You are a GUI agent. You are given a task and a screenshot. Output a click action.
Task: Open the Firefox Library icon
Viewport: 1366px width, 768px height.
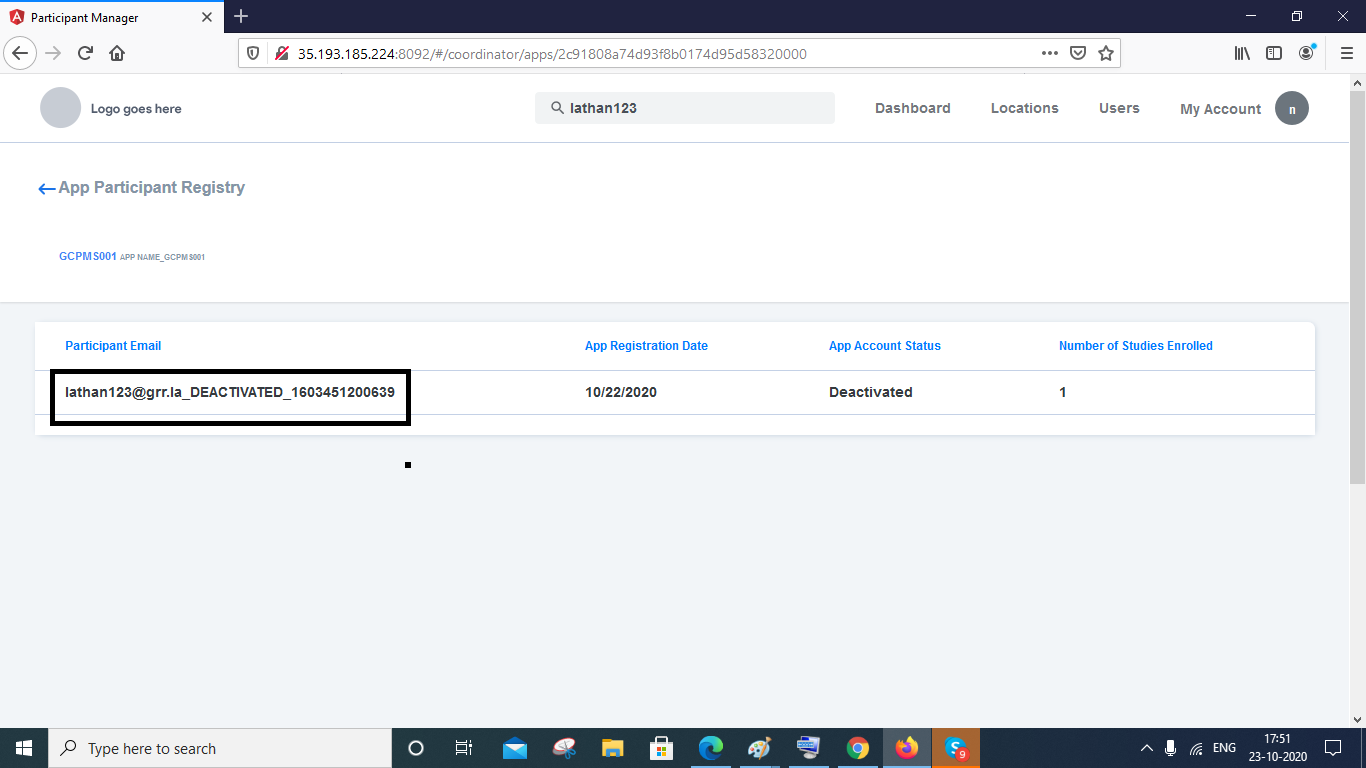(x=1242, y=53)
